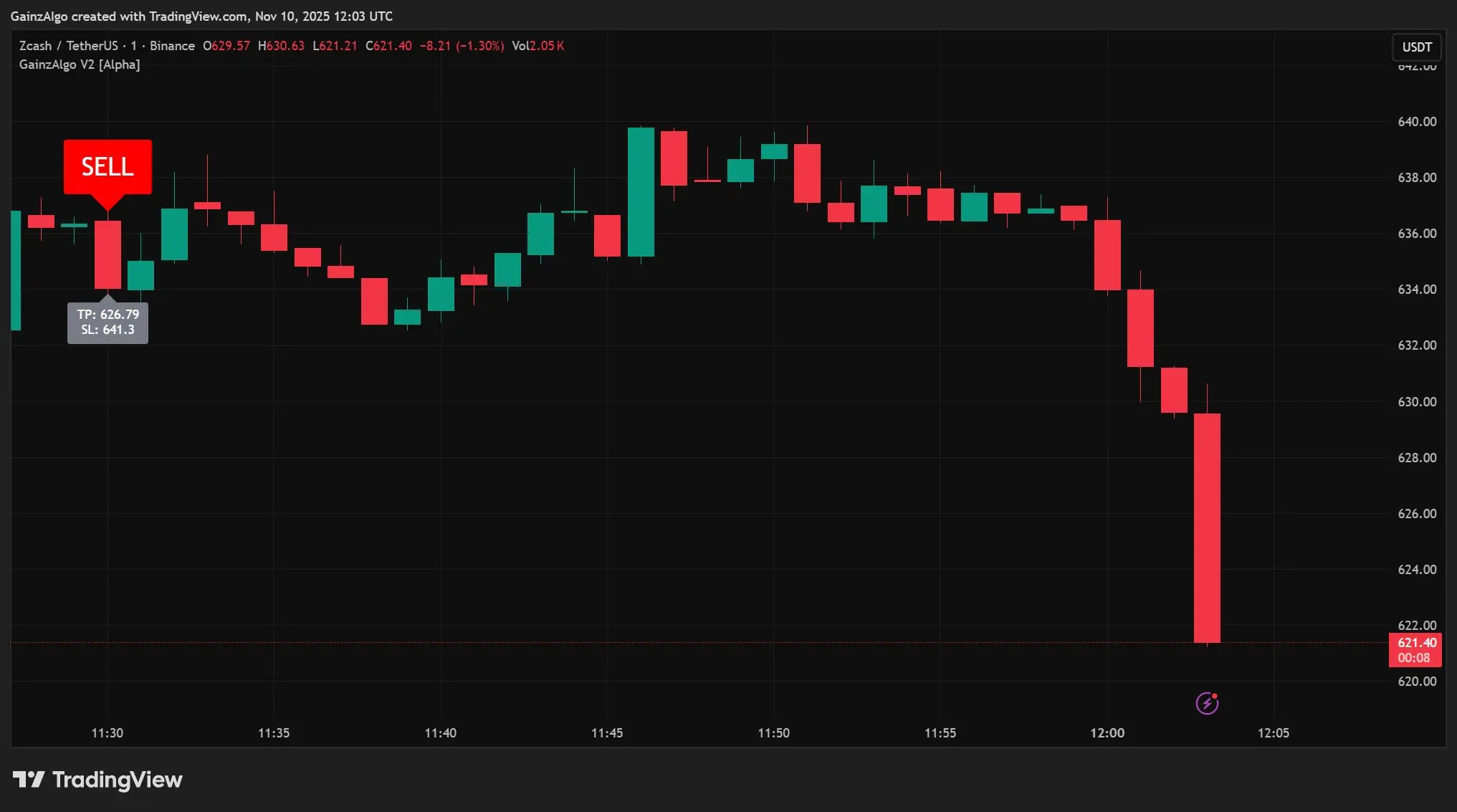Click the purple lightning bolt icon
This screenshot has width=1457, height=812.
(x=1207, y=703)
